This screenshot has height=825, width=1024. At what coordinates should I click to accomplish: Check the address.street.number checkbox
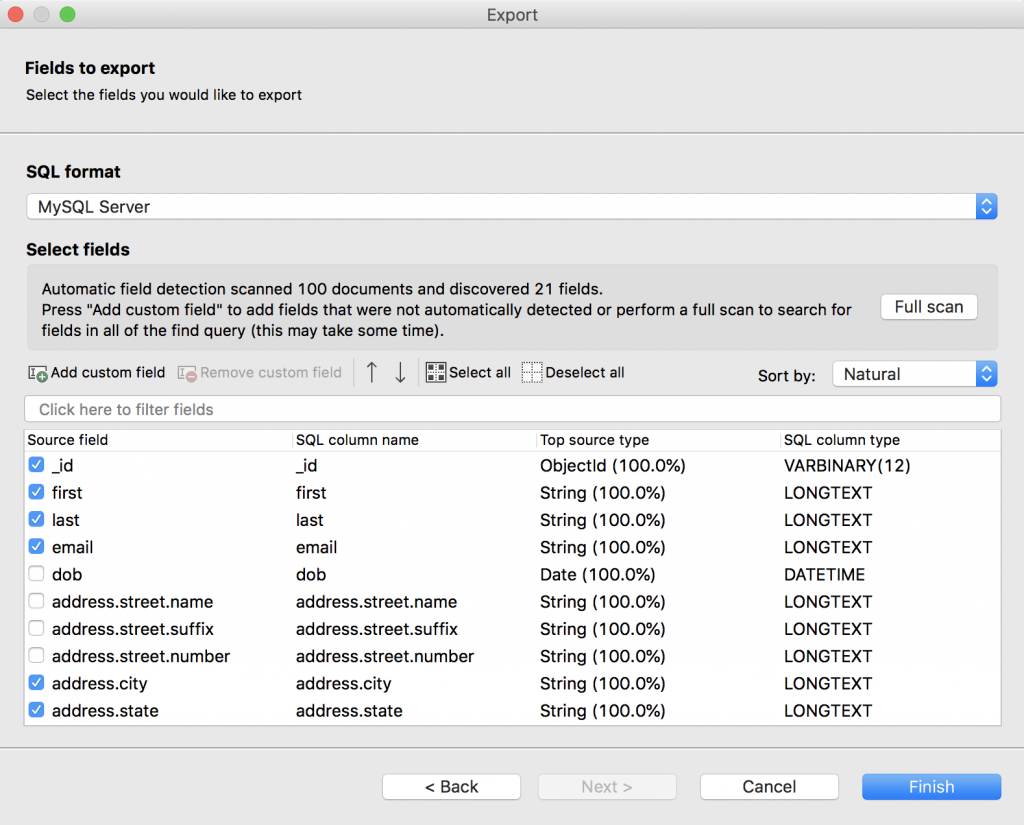tap(37, 656)
